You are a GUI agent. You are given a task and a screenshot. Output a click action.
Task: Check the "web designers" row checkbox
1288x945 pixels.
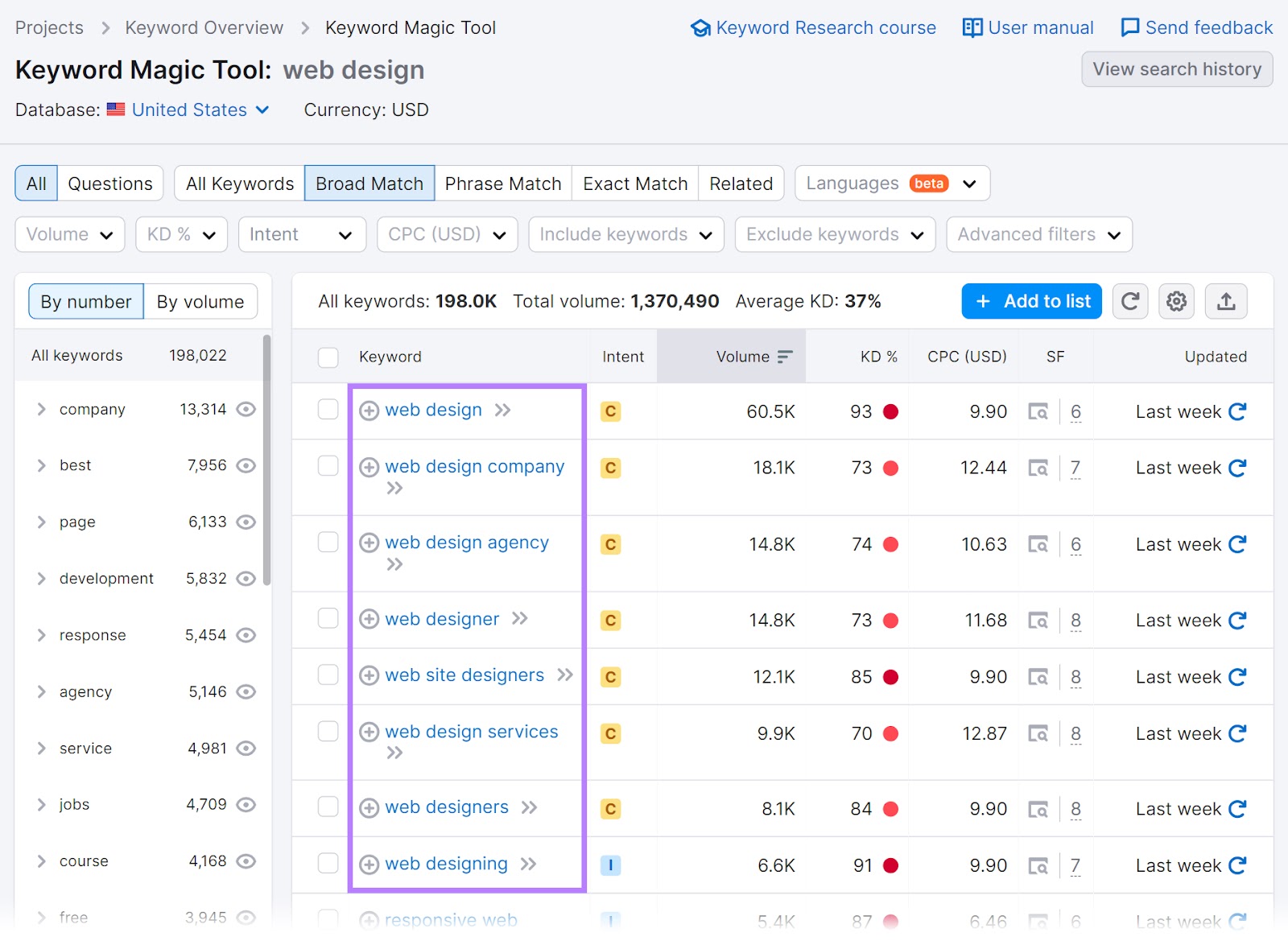328,807
